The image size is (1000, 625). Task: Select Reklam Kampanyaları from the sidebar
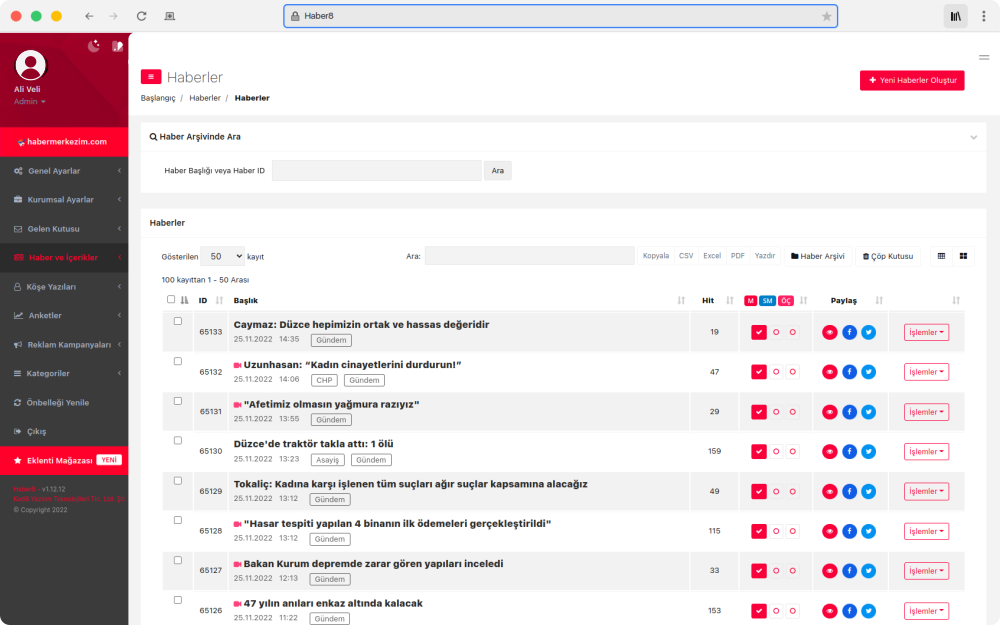point(69,345)
